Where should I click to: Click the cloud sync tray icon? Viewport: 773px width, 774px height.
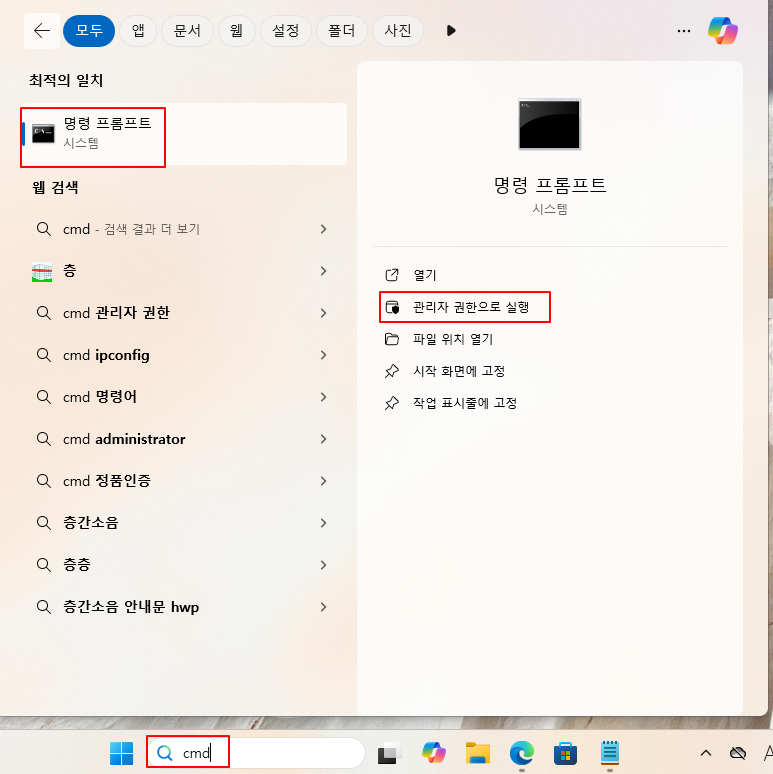click(738, 753)
